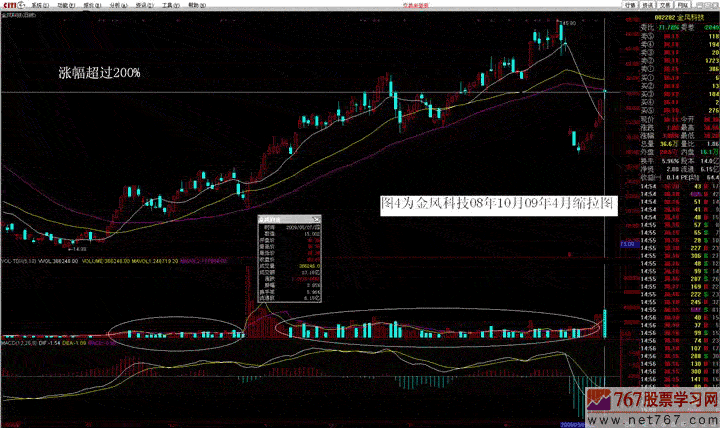The width and height of the screenshot is (720, 428).
Task: Click the 网站 button in the title bar
Action: [682, 5]
